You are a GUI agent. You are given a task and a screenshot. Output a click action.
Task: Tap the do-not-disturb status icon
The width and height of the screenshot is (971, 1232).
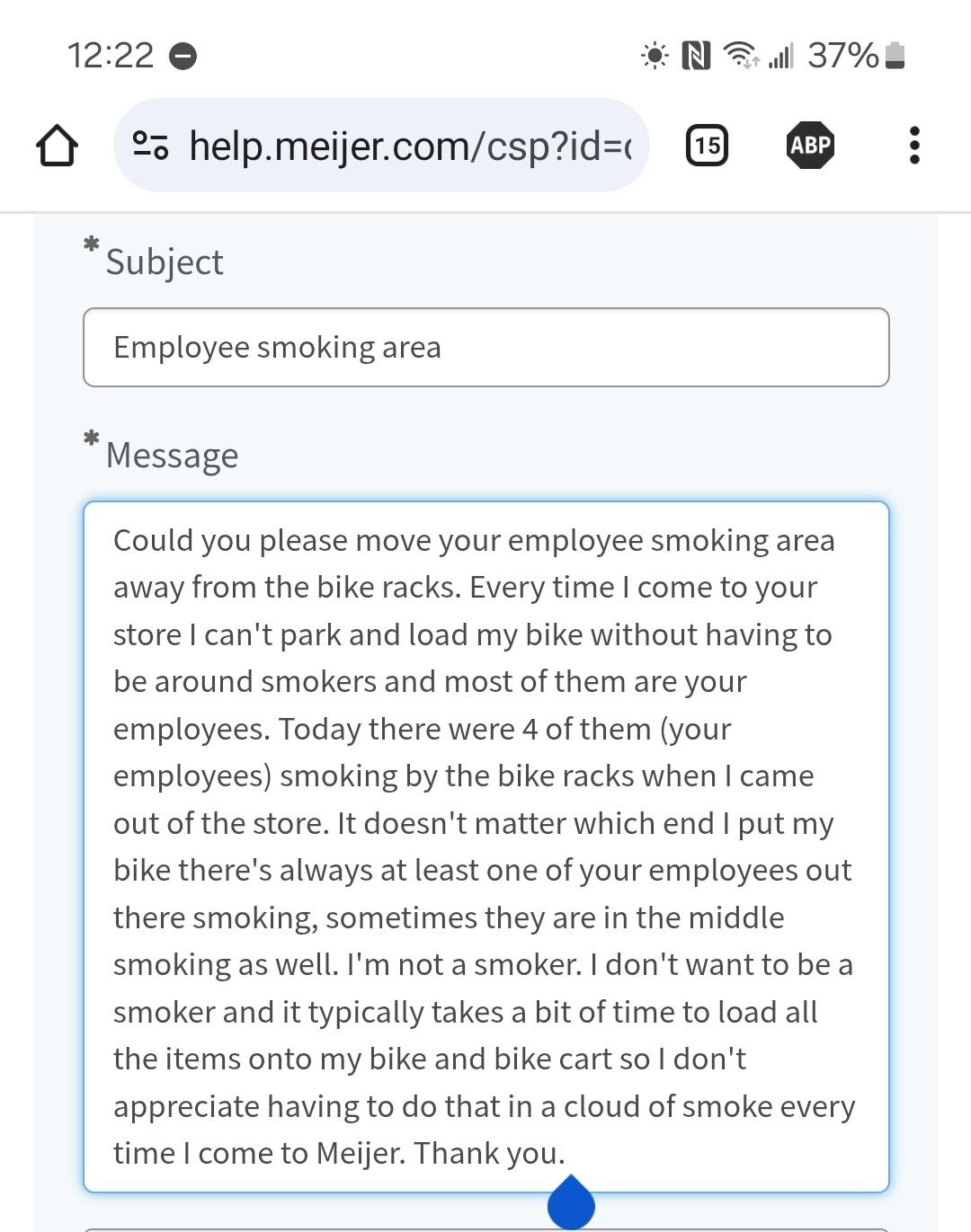pyautogui.click(x=183, y=57)
